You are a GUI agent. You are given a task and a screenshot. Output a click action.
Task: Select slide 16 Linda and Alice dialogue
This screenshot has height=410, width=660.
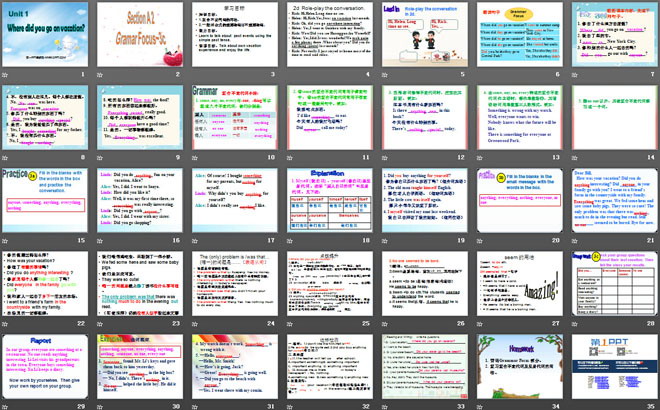pos(140,200)
